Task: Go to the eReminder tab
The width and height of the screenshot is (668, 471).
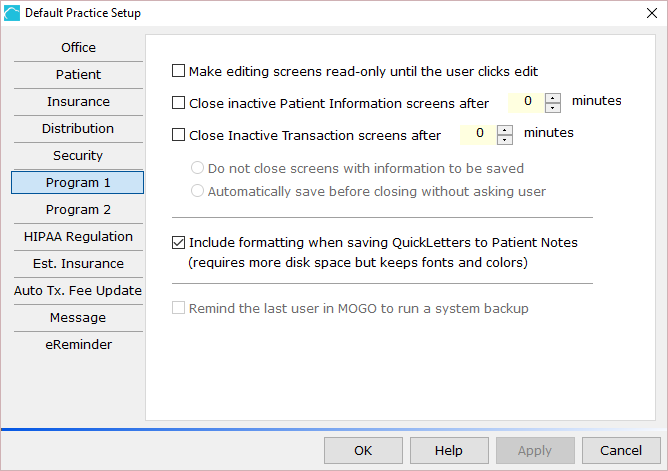Action: [78, 345]
